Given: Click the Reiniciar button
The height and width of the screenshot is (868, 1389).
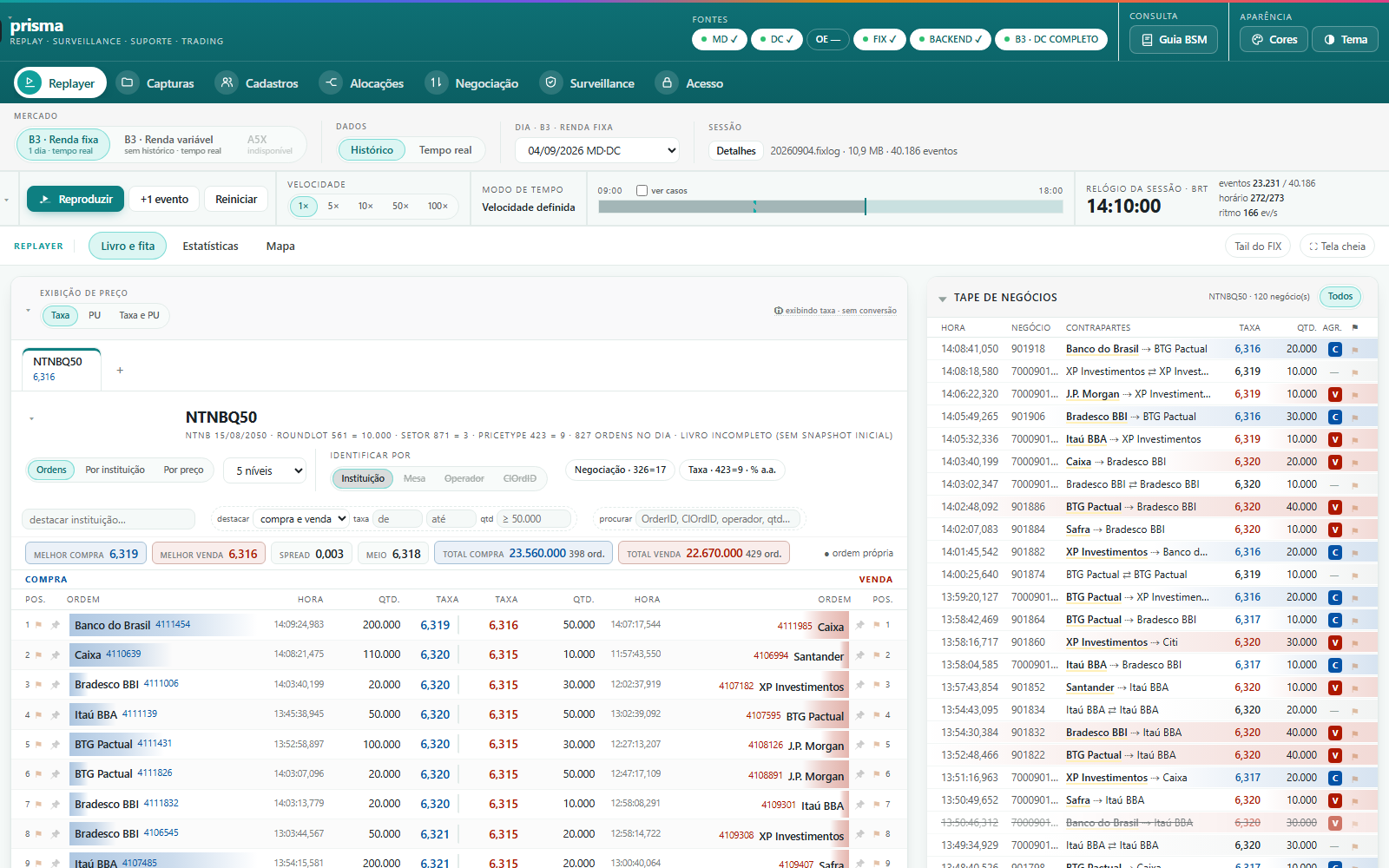Looking at the screenshot, I should [236, 199].
